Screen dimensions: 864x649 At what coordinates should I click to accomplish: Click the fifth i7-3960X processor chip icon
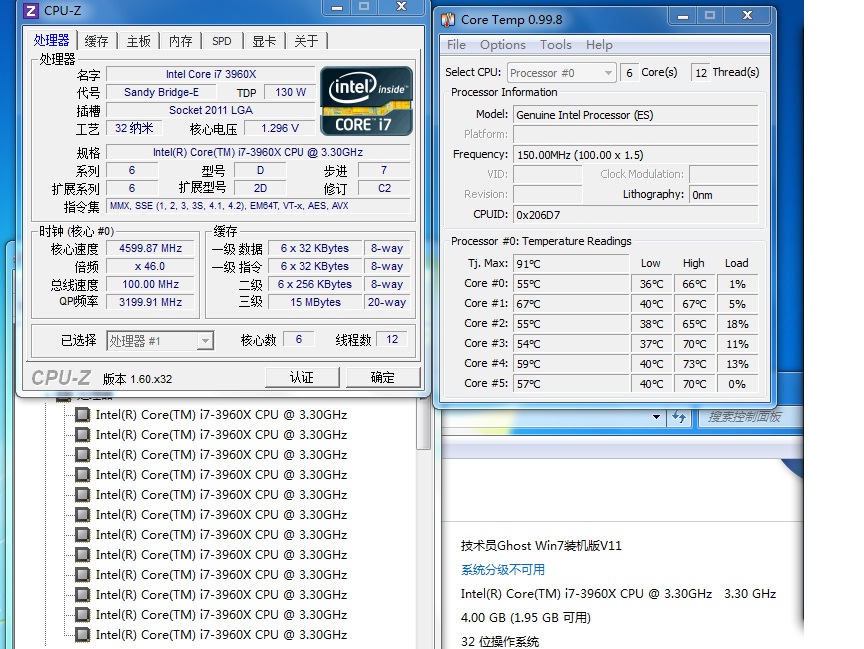(83, 494)
